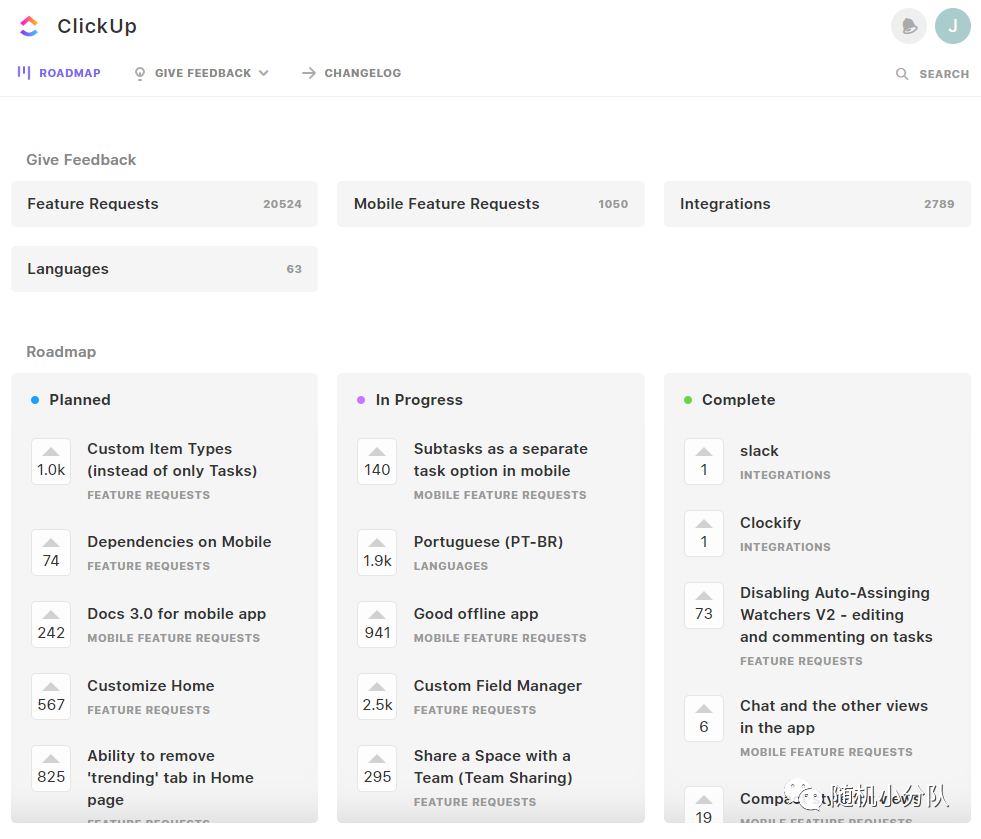This screenshot has width=981, height=839.
Task: Open the Feature Requests board
Action: coord(164,204)
